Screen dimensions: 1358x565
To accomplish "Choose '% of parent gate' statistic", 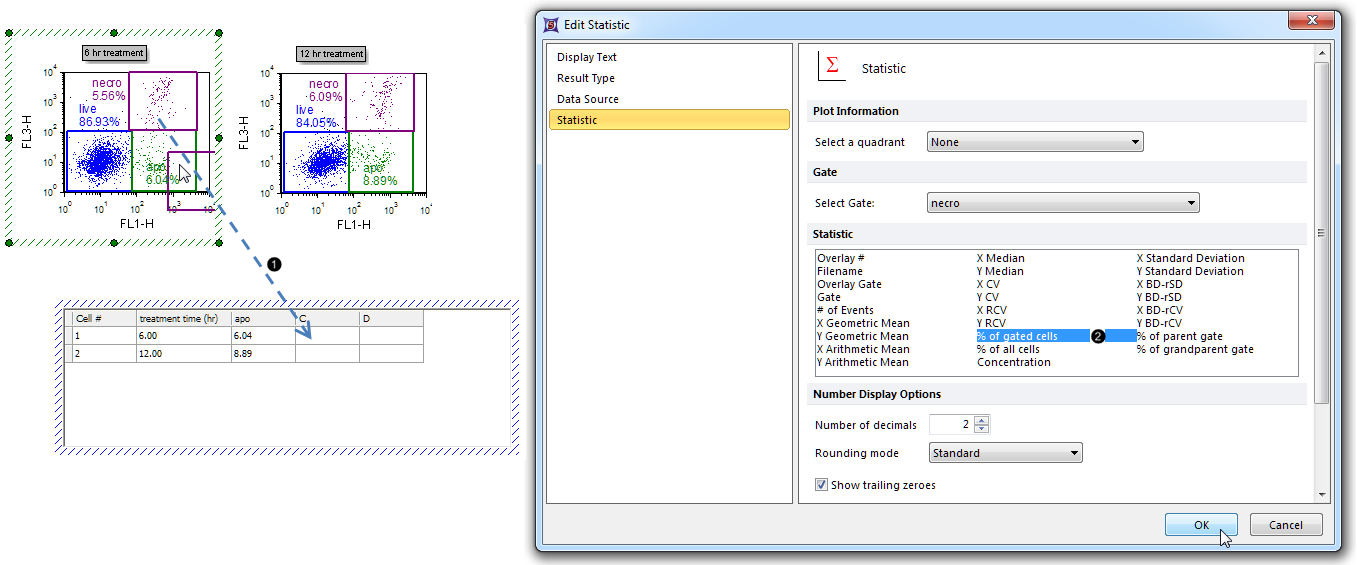I will 1179,336.
